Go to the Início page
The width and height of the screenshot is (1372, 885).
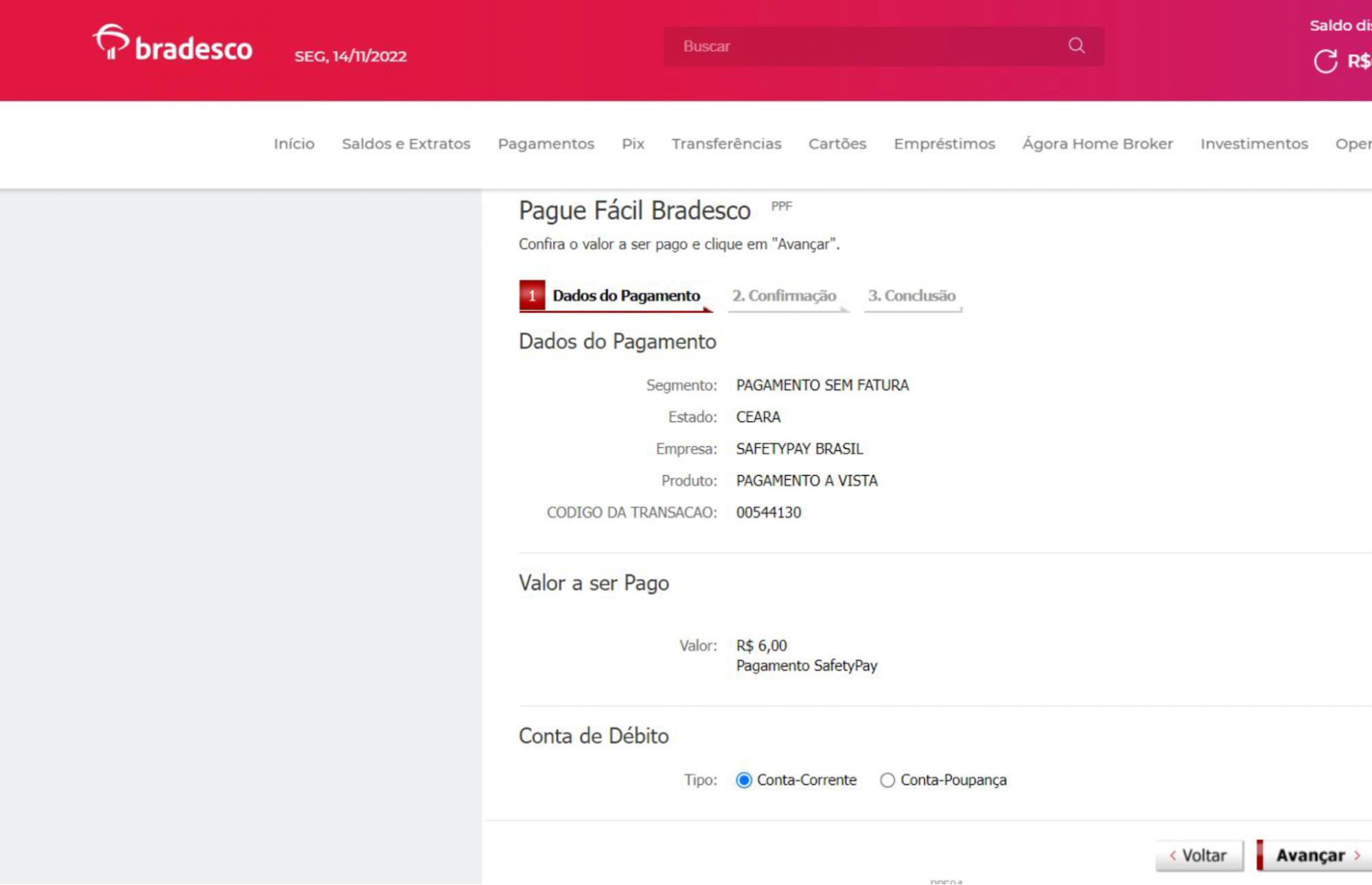[294, 143]
